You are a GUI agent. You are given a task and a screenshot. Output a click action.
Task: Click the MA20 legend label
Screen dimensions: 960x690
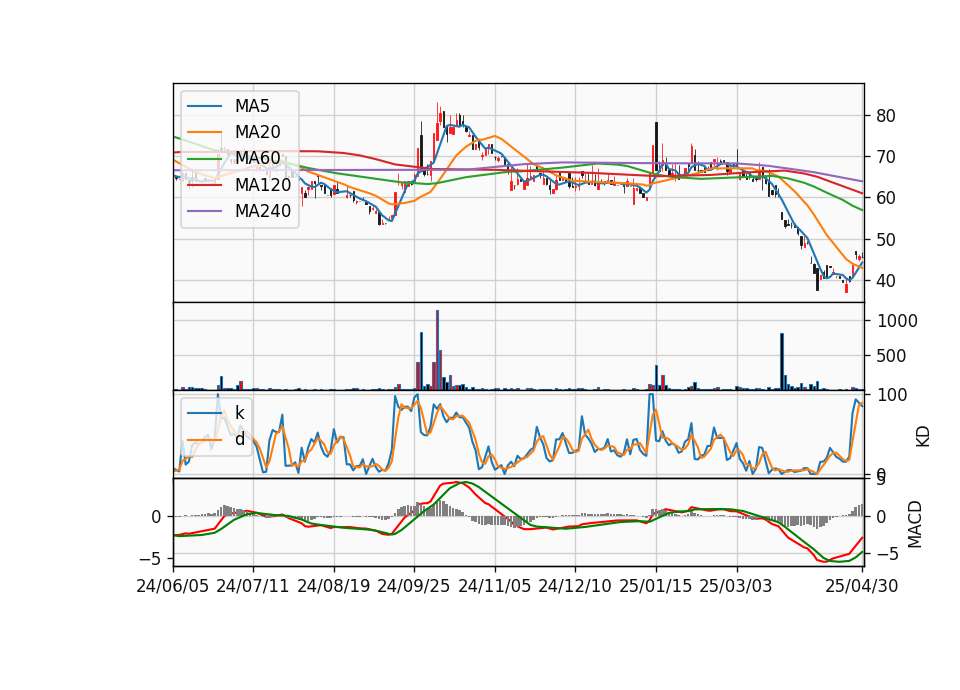pos(257,132)
